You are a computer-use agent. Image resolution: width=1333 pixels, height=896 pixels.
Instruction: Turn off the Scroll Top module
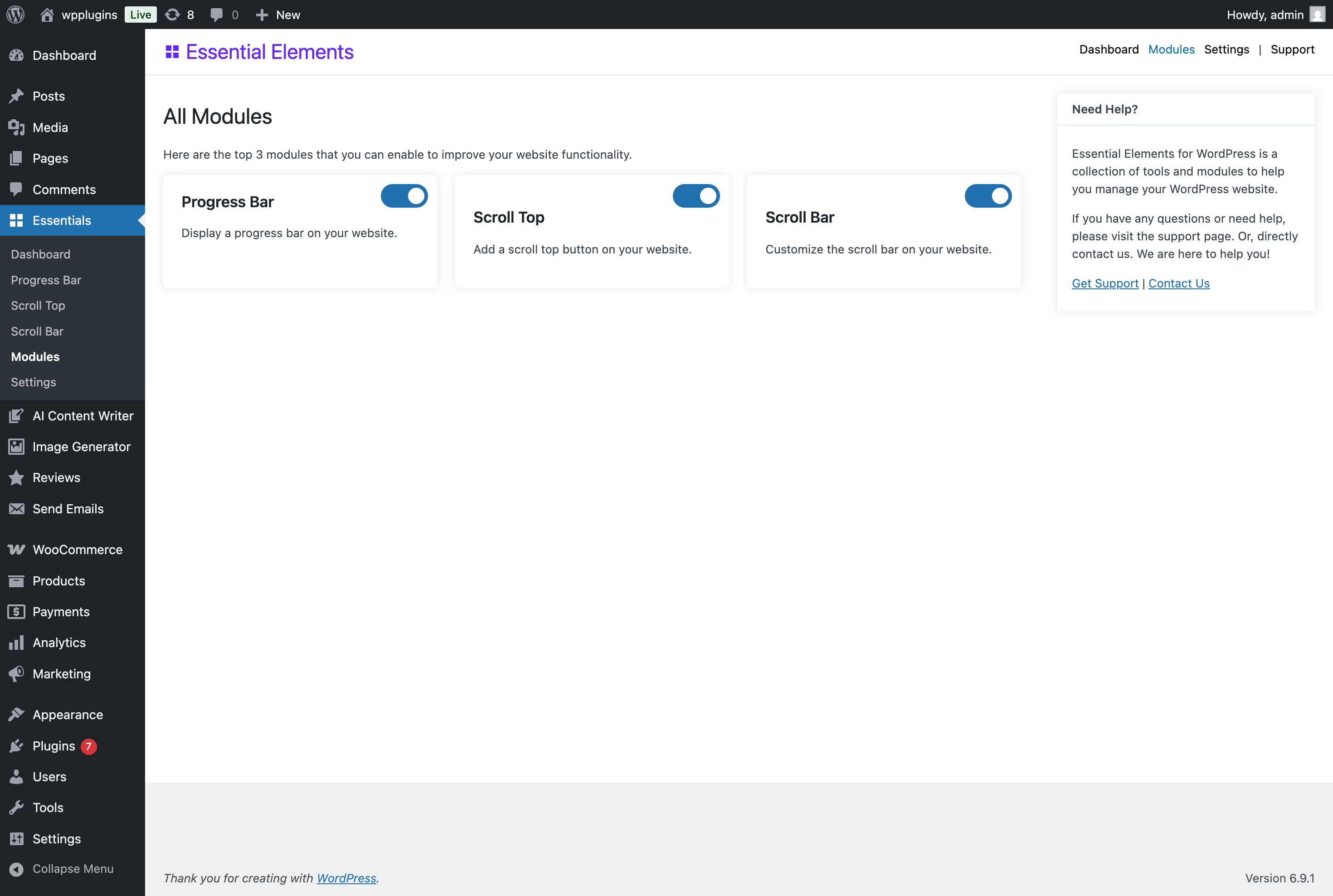(696, 195)
